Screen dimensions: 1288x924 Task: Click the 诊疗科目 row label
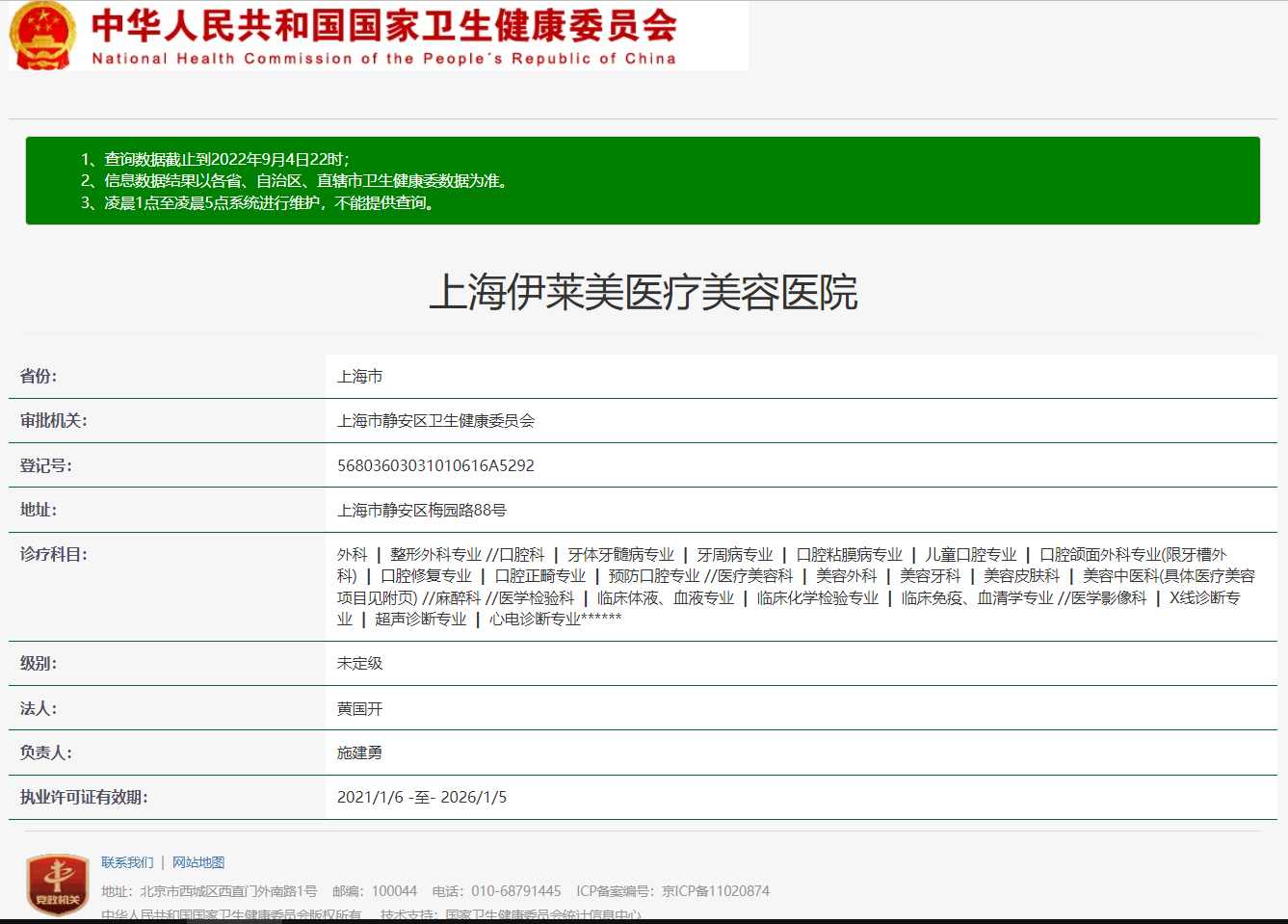point(54,554)
